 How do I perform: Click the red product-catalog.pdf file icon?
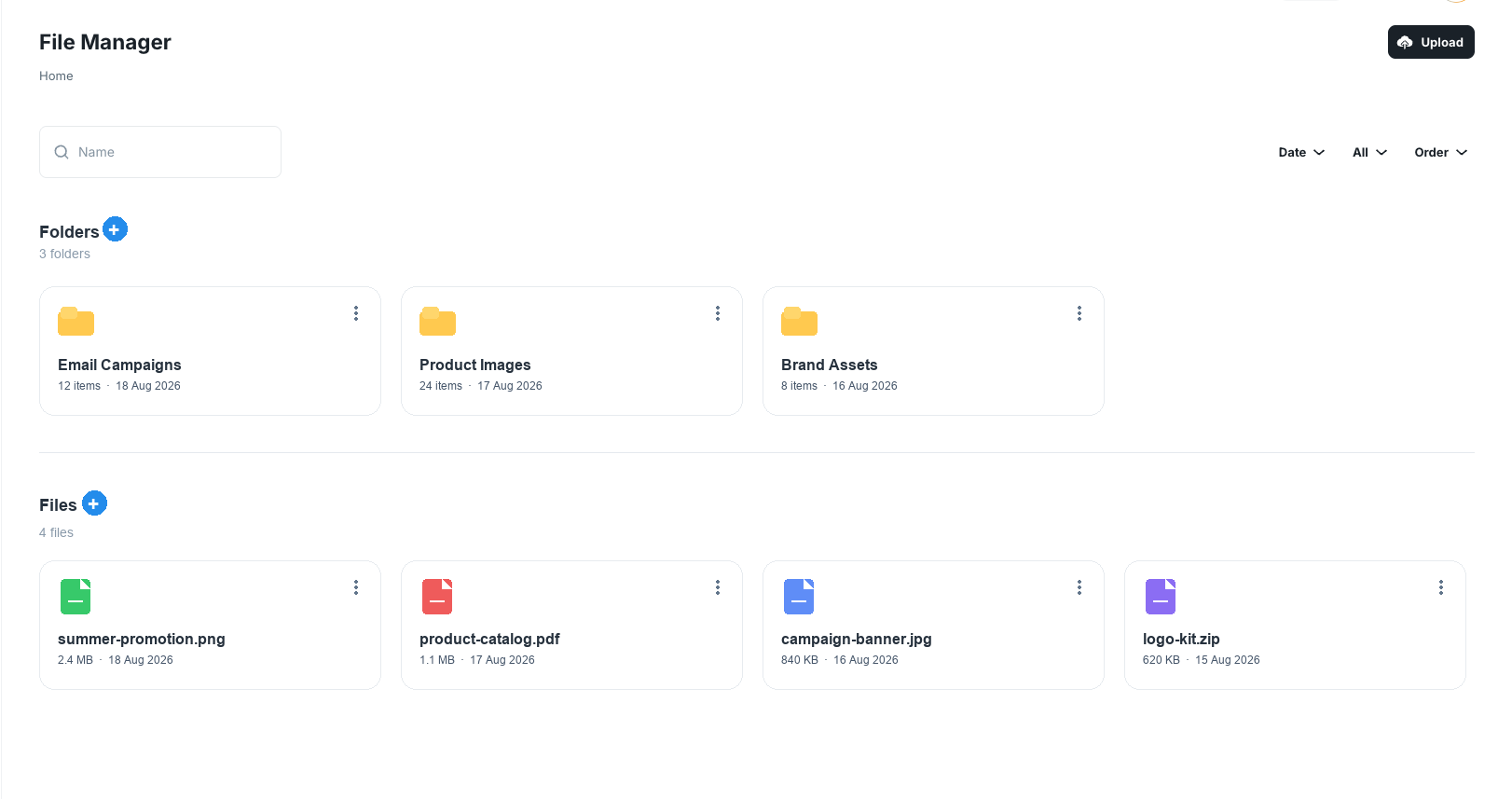(x=437, y=597)
